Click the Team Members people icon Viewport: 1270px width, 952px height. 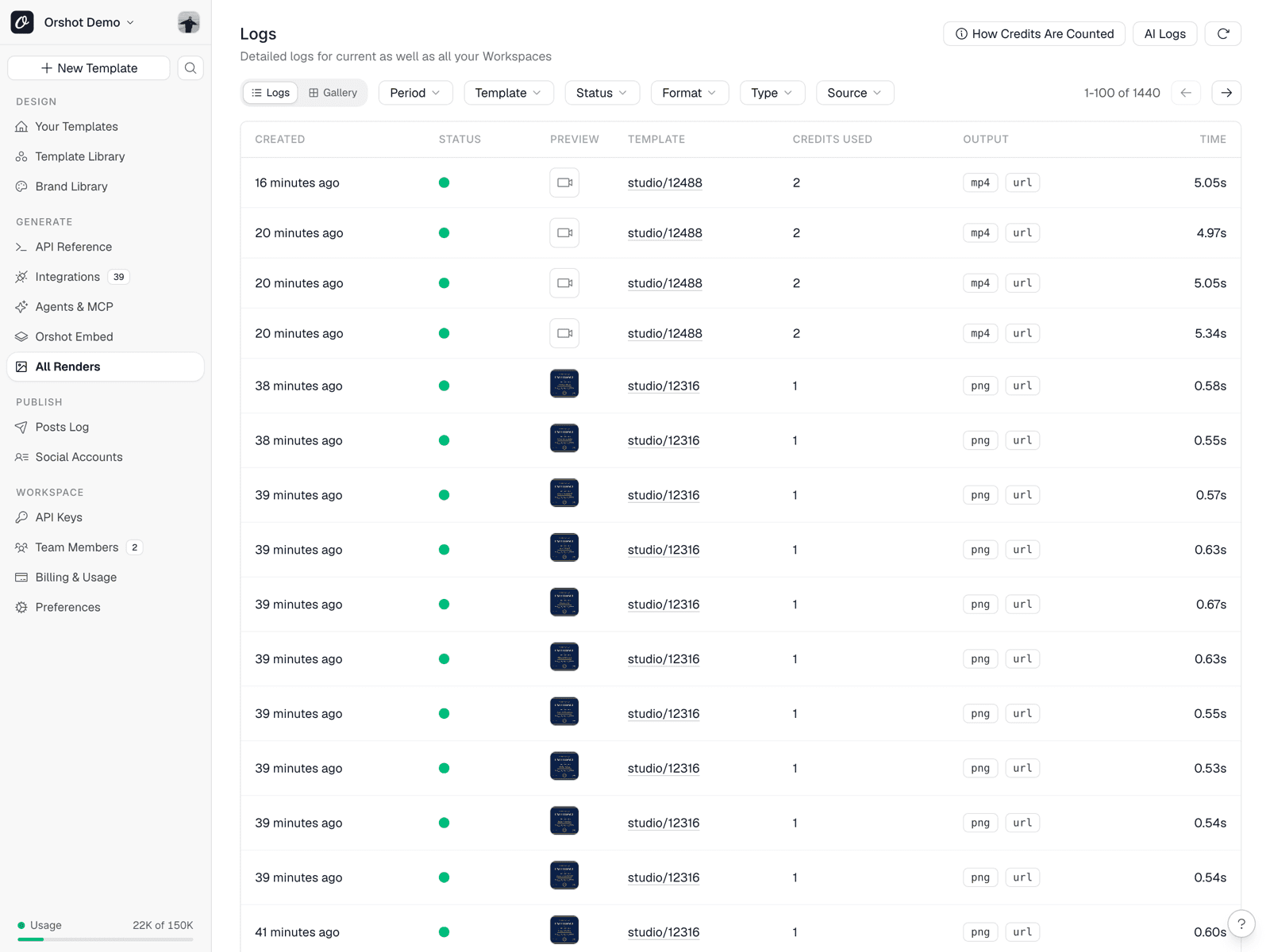click(x=21, y=547)
